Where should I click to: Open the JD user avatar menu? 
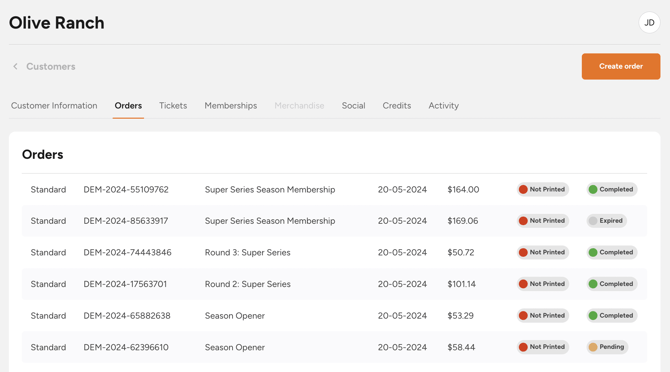[x=649, y=23]
